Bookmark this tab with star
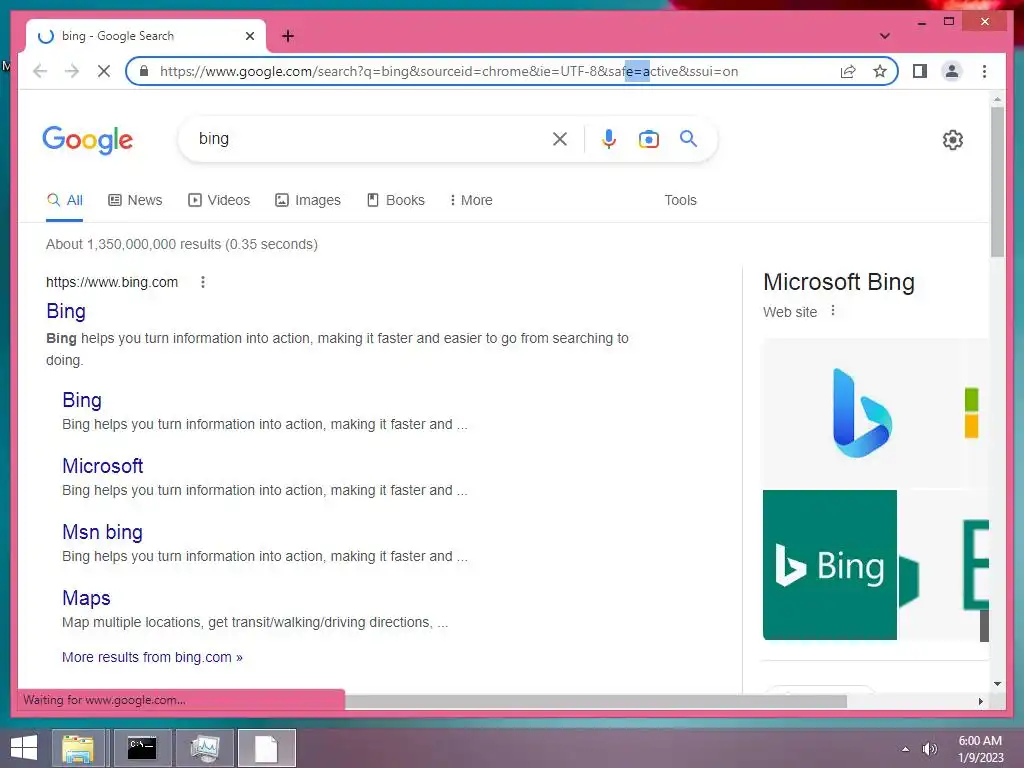Screen dimensions: 1024x768 880,71
